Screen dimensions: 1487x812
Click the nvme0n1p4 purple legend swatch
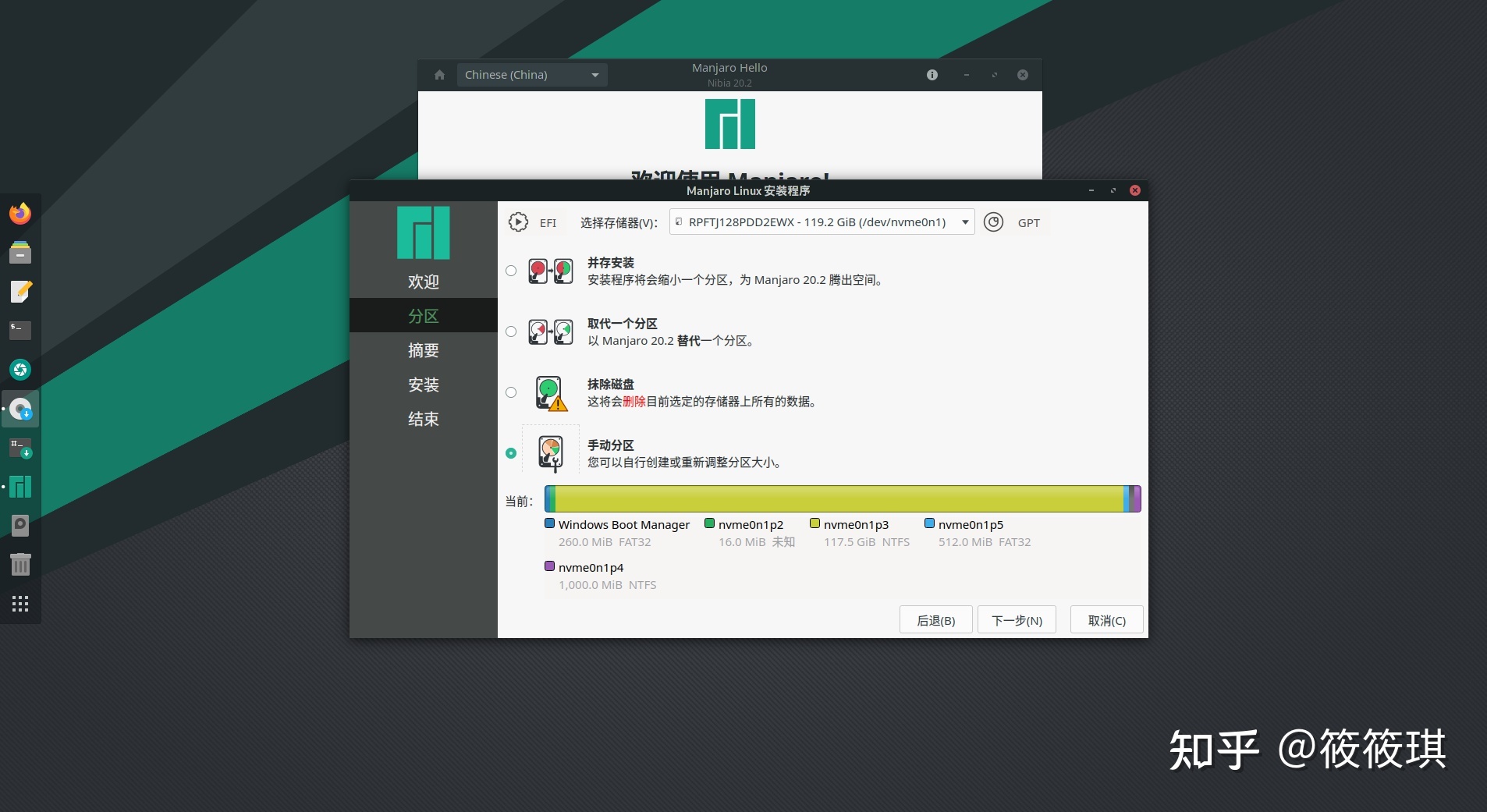550,566
